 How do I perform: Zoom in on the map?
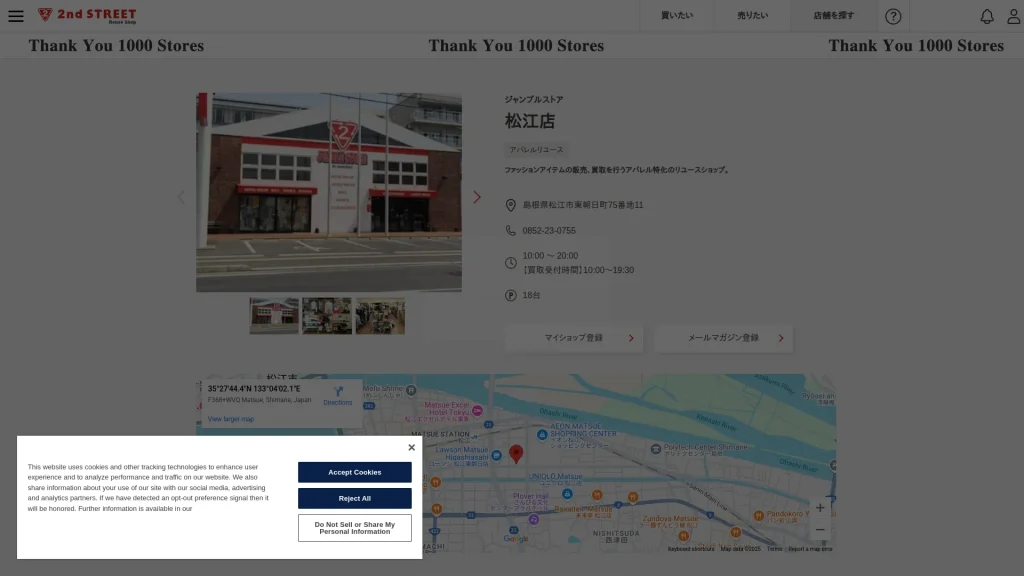820,507
